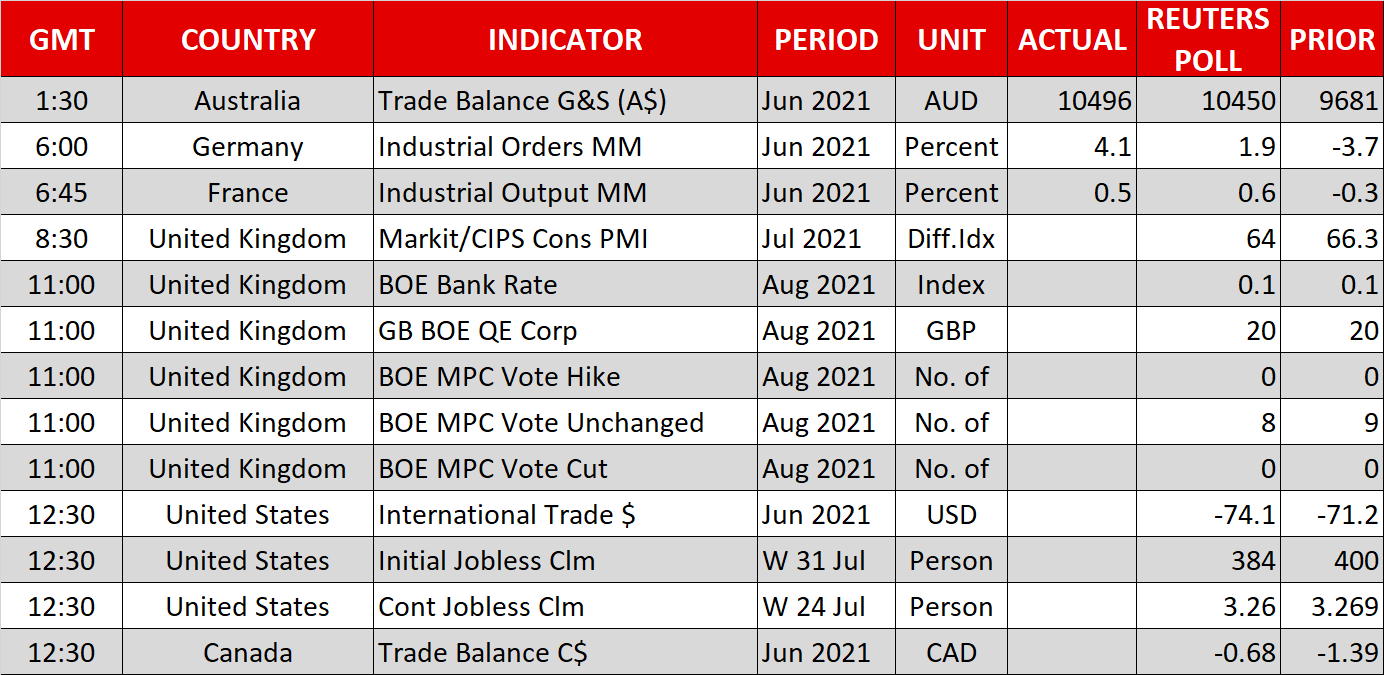The image size is (1384, 675).
Task: Click the UNIT column header
Action: tap(951, 40)
